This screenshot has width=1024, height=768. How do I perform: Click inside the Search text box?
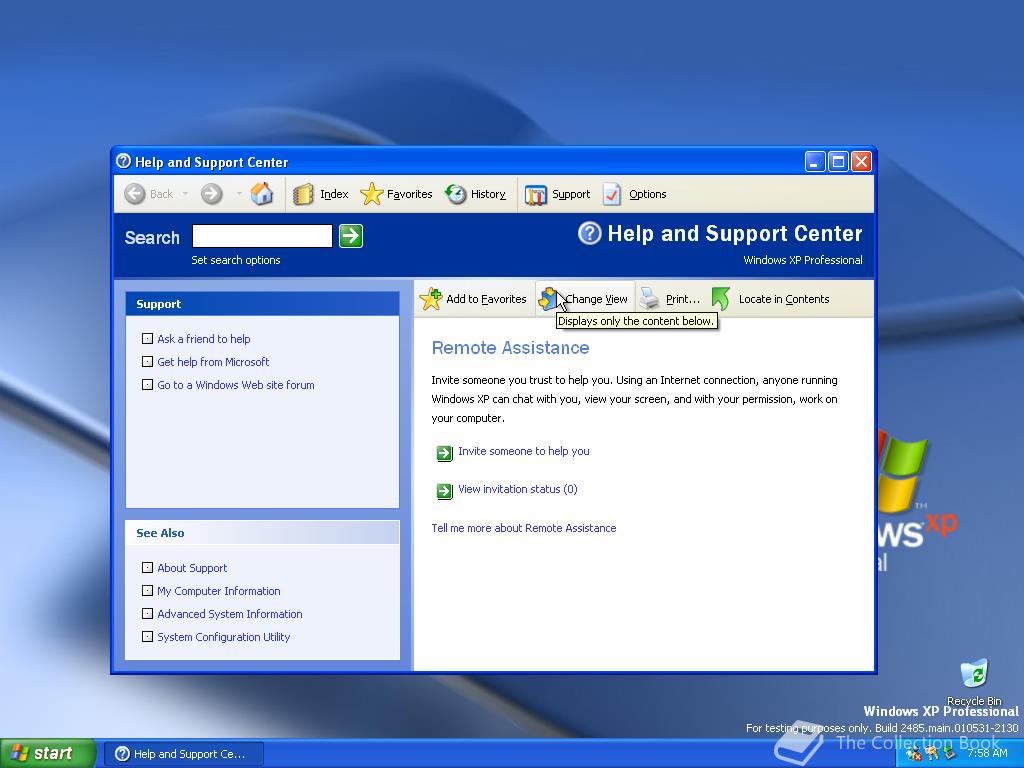tap(263, 236)
